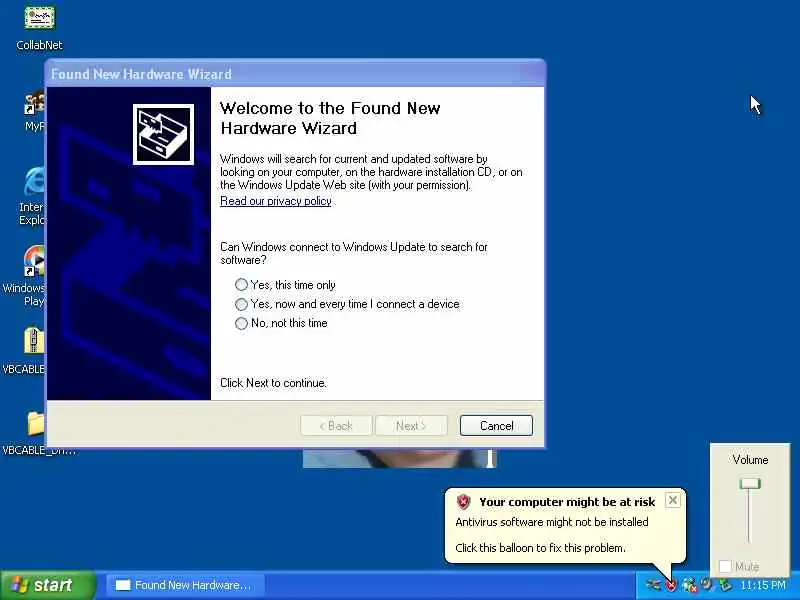The width and height of the screenshot is (800, 600).
Task: Select the Internet Explorer desktop icon
Action: pyautogui.click(x=34, y=182)
